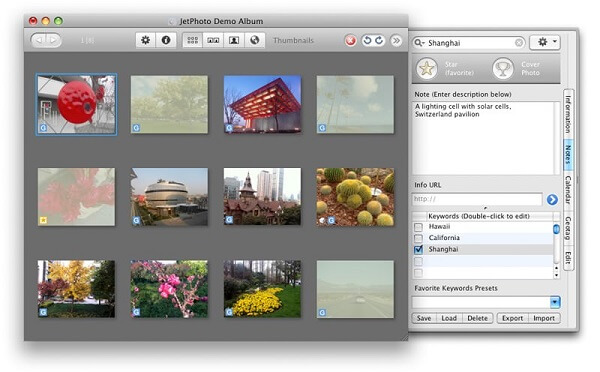This screenshot has width=600, height=372.
Task: Click keywords list scroll stepper arrows
Action: pos(556,271)
